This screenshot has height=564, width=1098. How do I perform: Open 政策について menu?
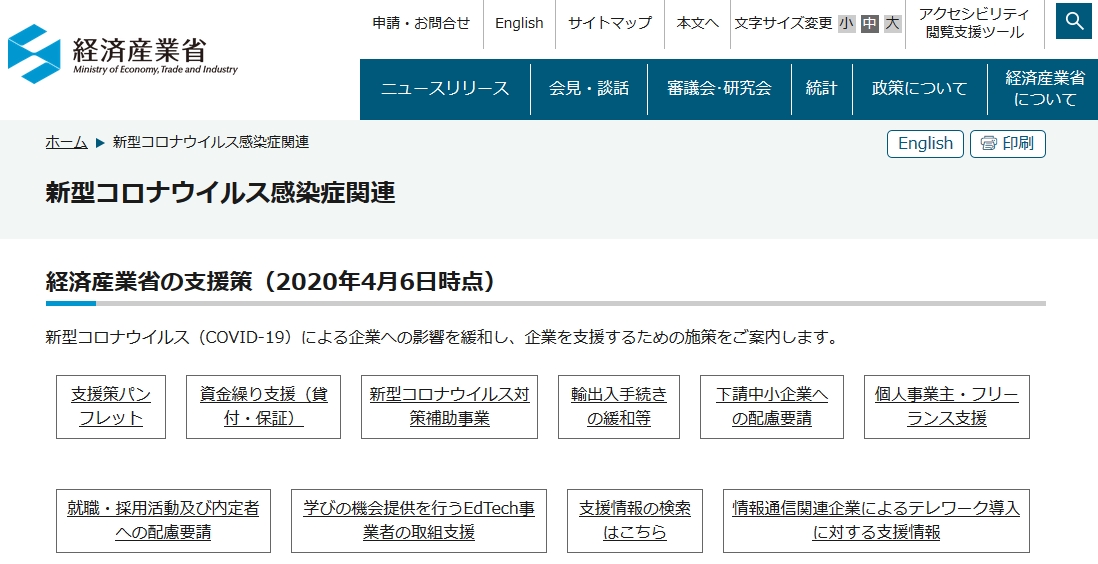click(919, 88)
